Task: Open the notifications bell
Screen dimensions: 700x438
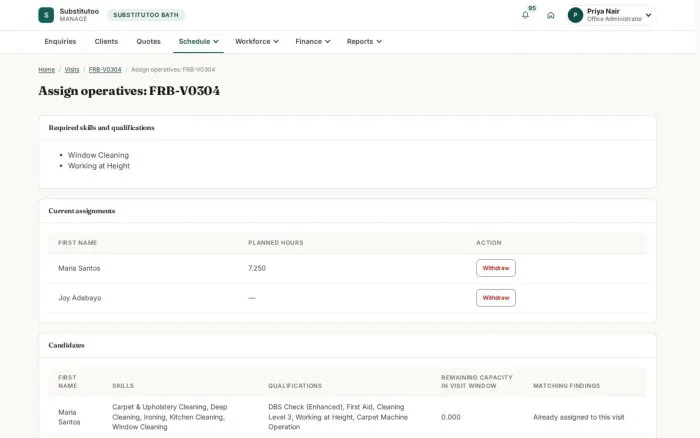Action: pos(525,15)
